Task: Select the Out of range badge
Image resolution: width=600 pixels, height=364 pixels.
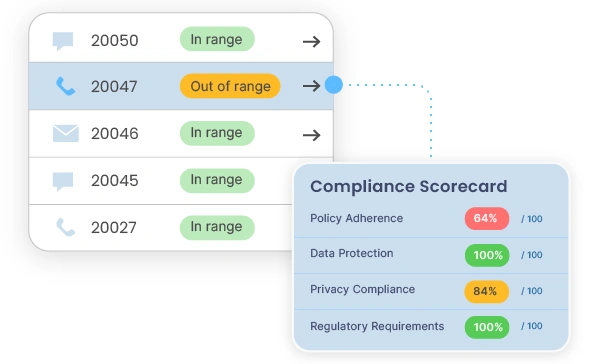Action: pos(230,86)
